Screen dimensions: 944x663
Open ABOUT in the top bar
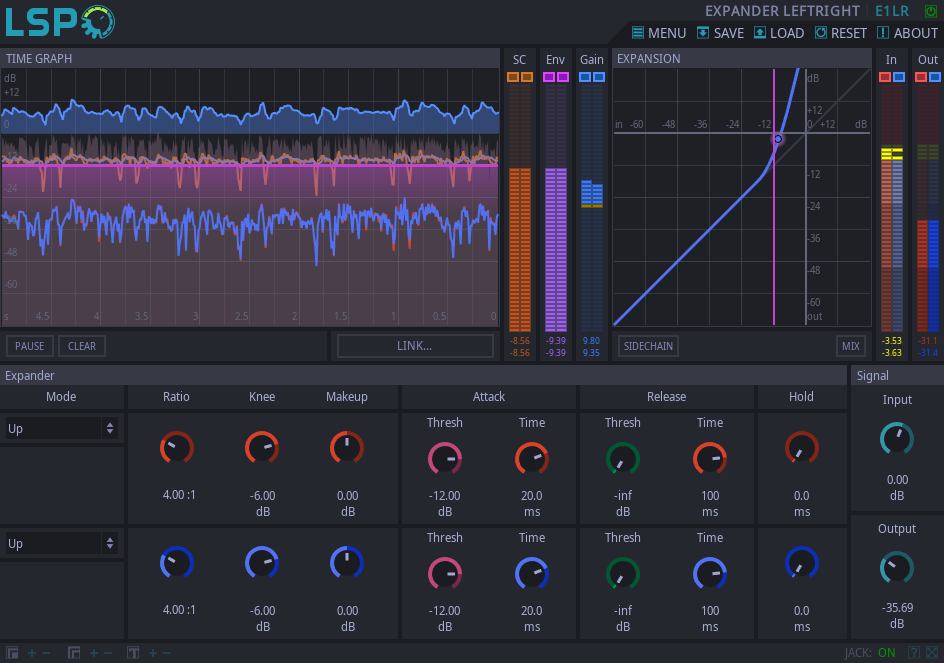coord(907,33)
